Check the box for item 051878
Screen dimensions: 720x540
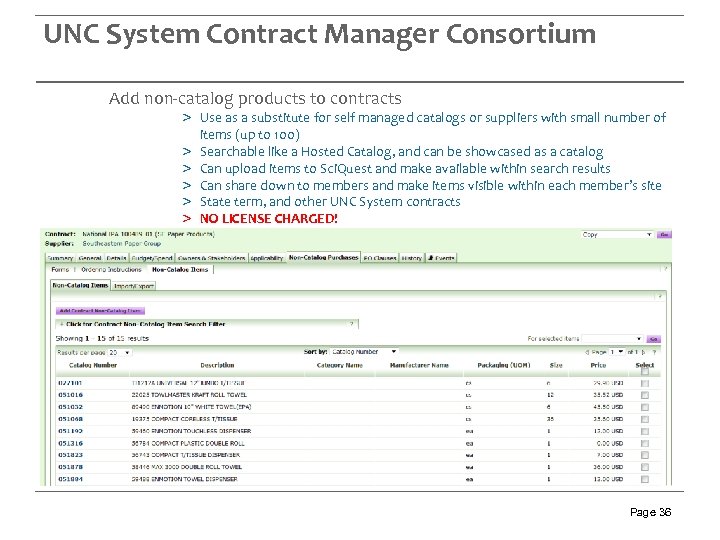pyautogui.click(x=645, y=467)
